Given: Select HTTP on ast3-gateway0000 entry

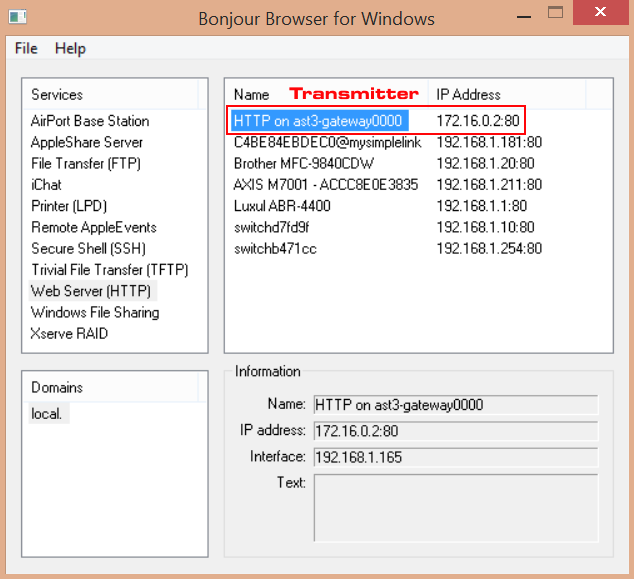Looking at the screenshot, I should [319, 121].
